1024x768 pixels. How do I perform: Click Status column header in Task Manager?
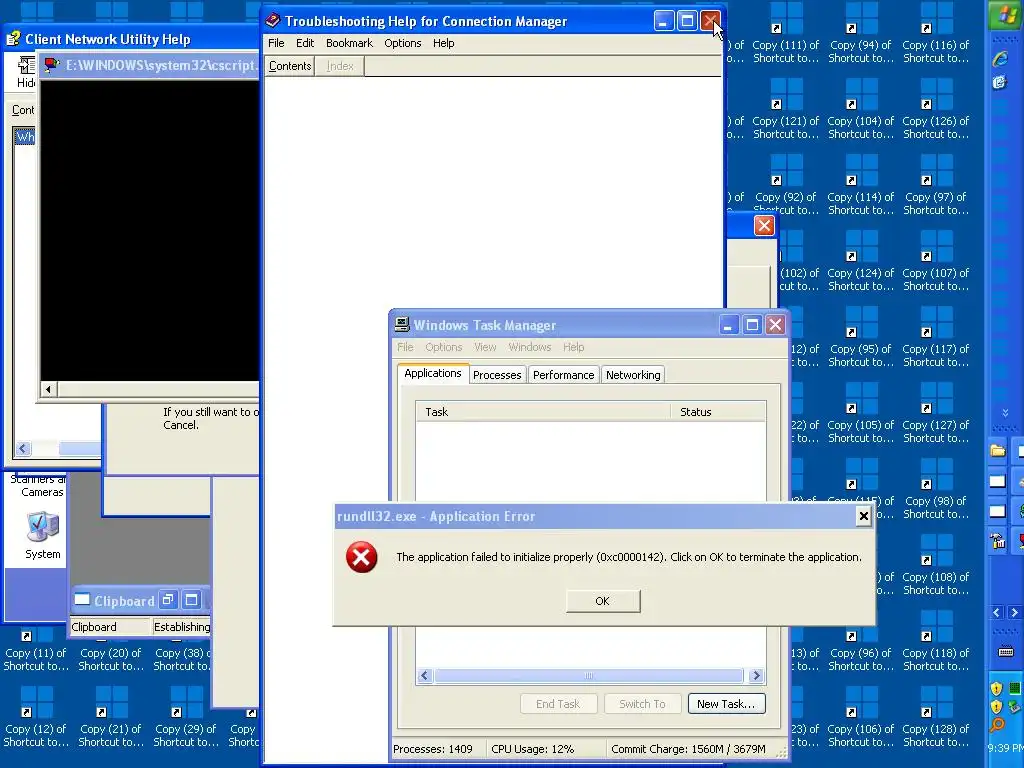tap(718, 412)
